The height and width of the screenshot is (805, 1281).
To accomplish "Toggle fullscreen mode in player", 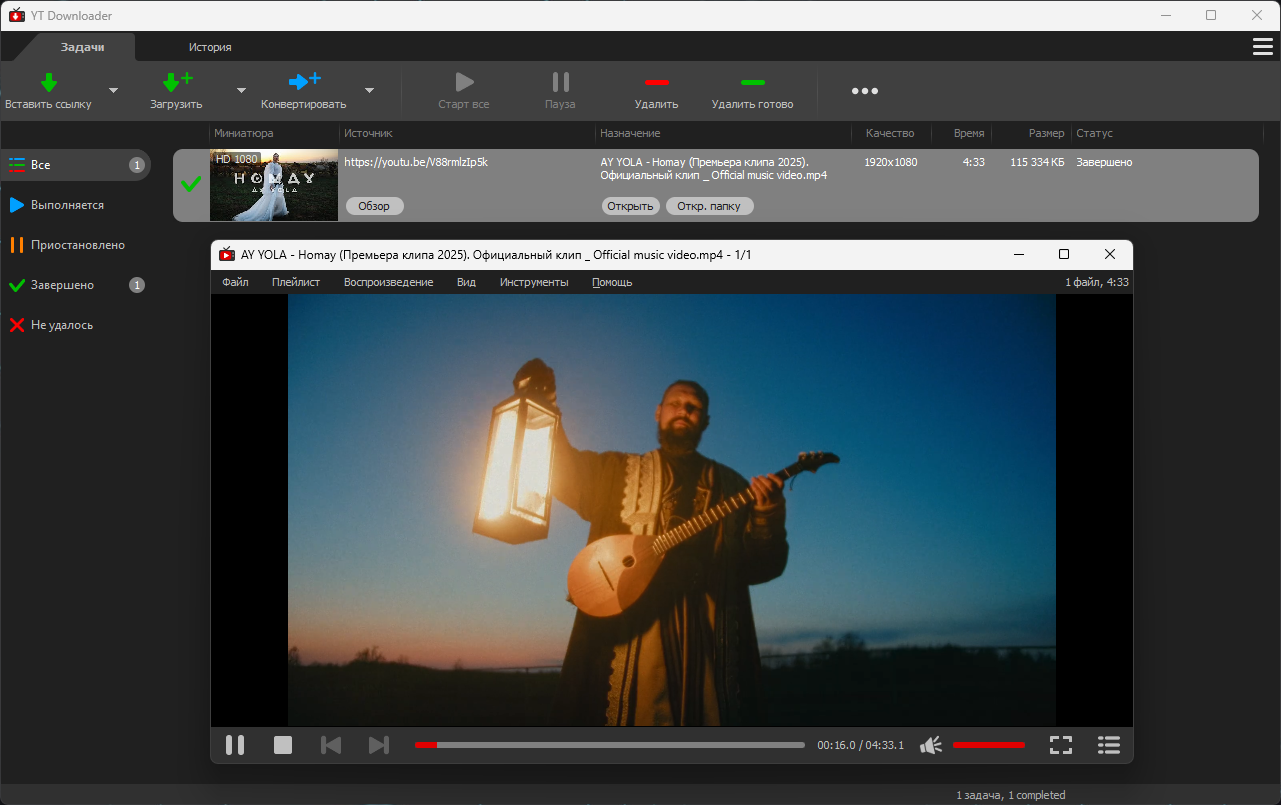I will click(1060, 745).
